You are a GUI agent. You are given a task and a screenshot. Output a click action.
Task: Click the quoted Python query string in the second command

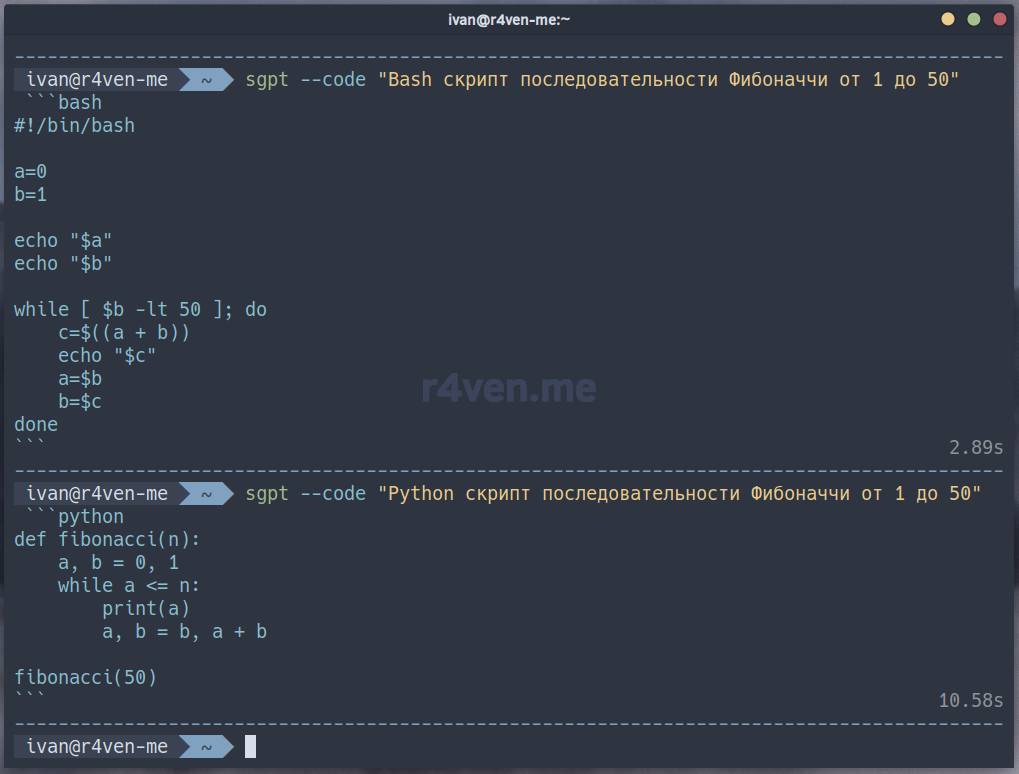coord(678,493)
